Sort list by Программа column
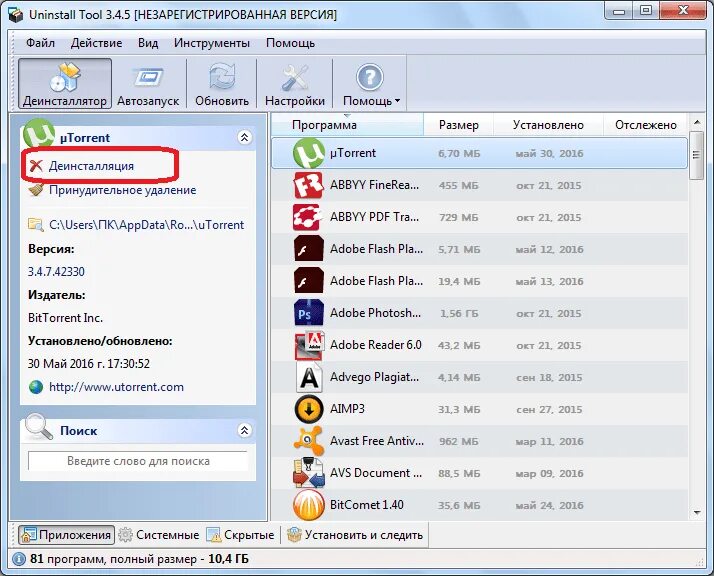 [x=347, y=125]
